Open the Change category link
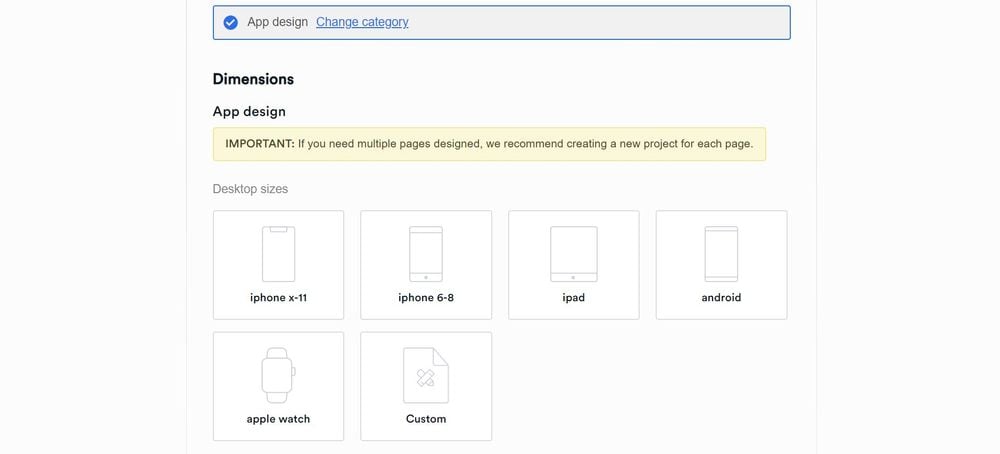This screenshot has height=454, width=1000. pyautogui.click(x=362, y=22)
